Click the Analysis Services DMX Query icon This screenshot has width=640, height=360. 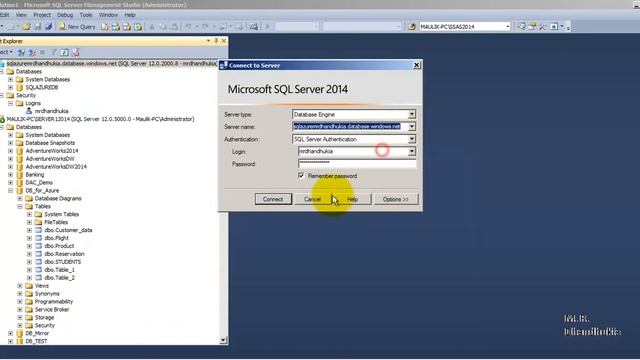coord(127,27)
